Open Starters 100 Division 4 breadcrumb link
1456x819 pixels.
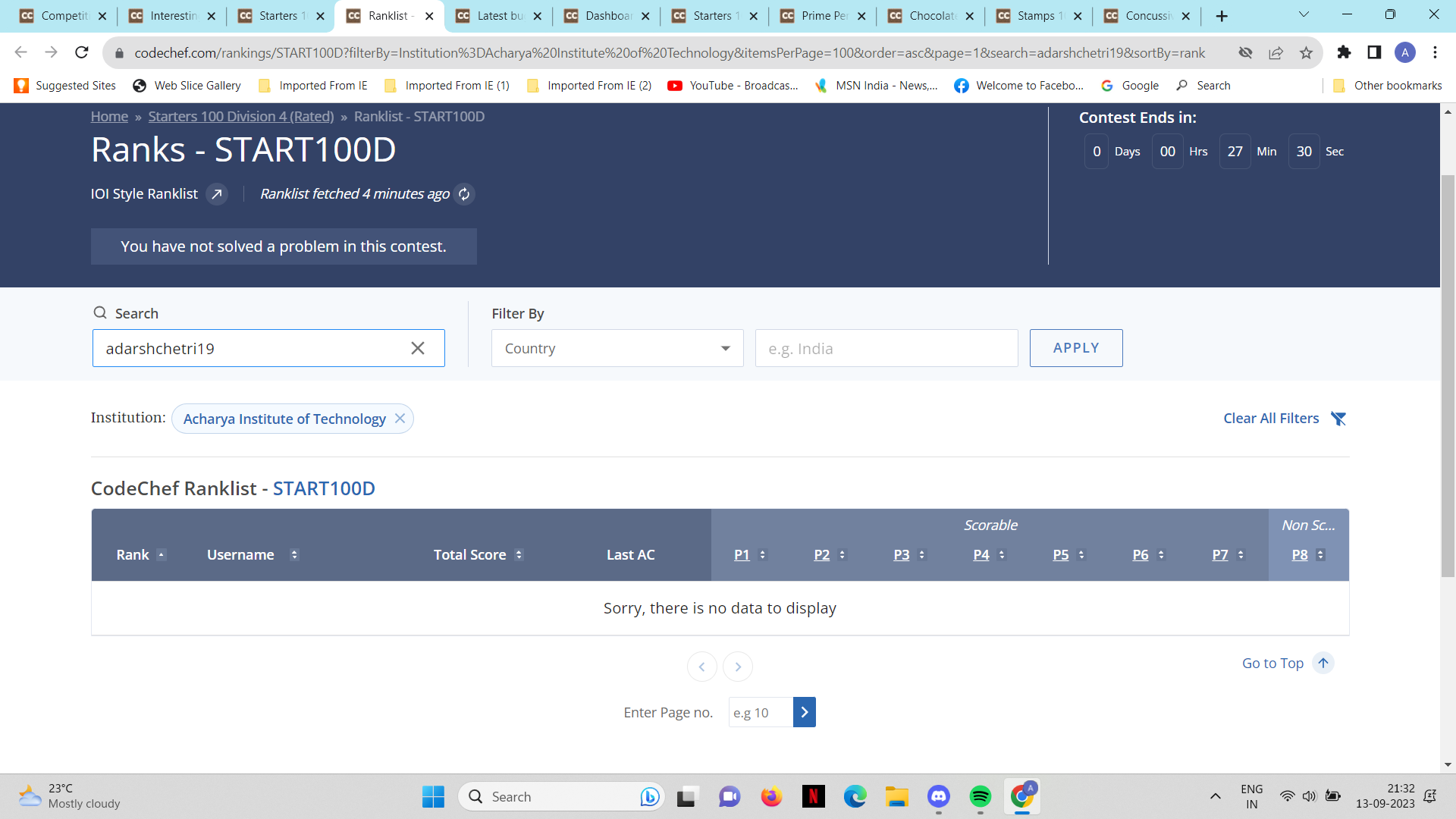pyautogui.click(x=240, y=116)
